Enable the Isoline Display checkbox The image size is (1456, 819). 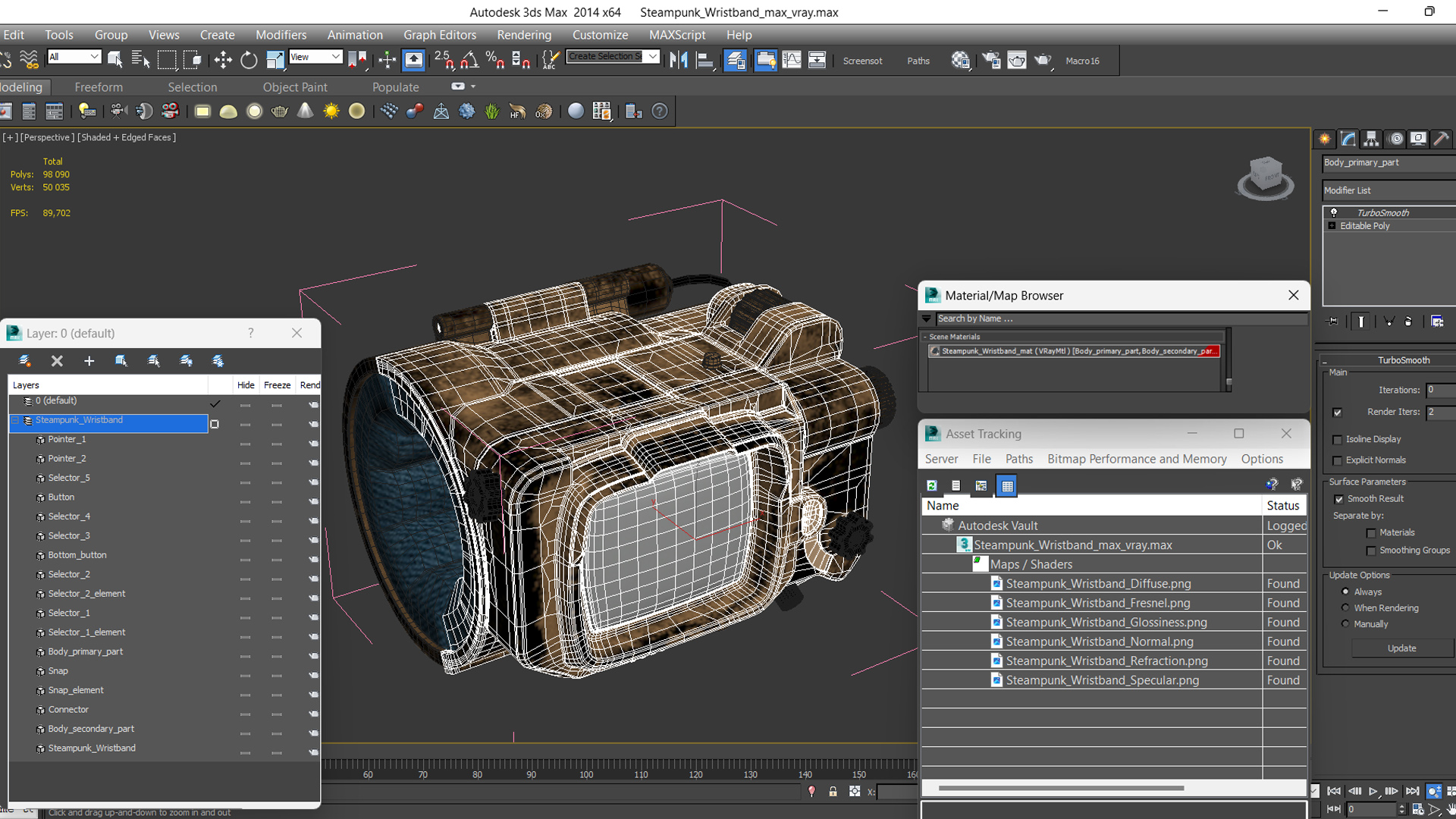pos(1337,440)
